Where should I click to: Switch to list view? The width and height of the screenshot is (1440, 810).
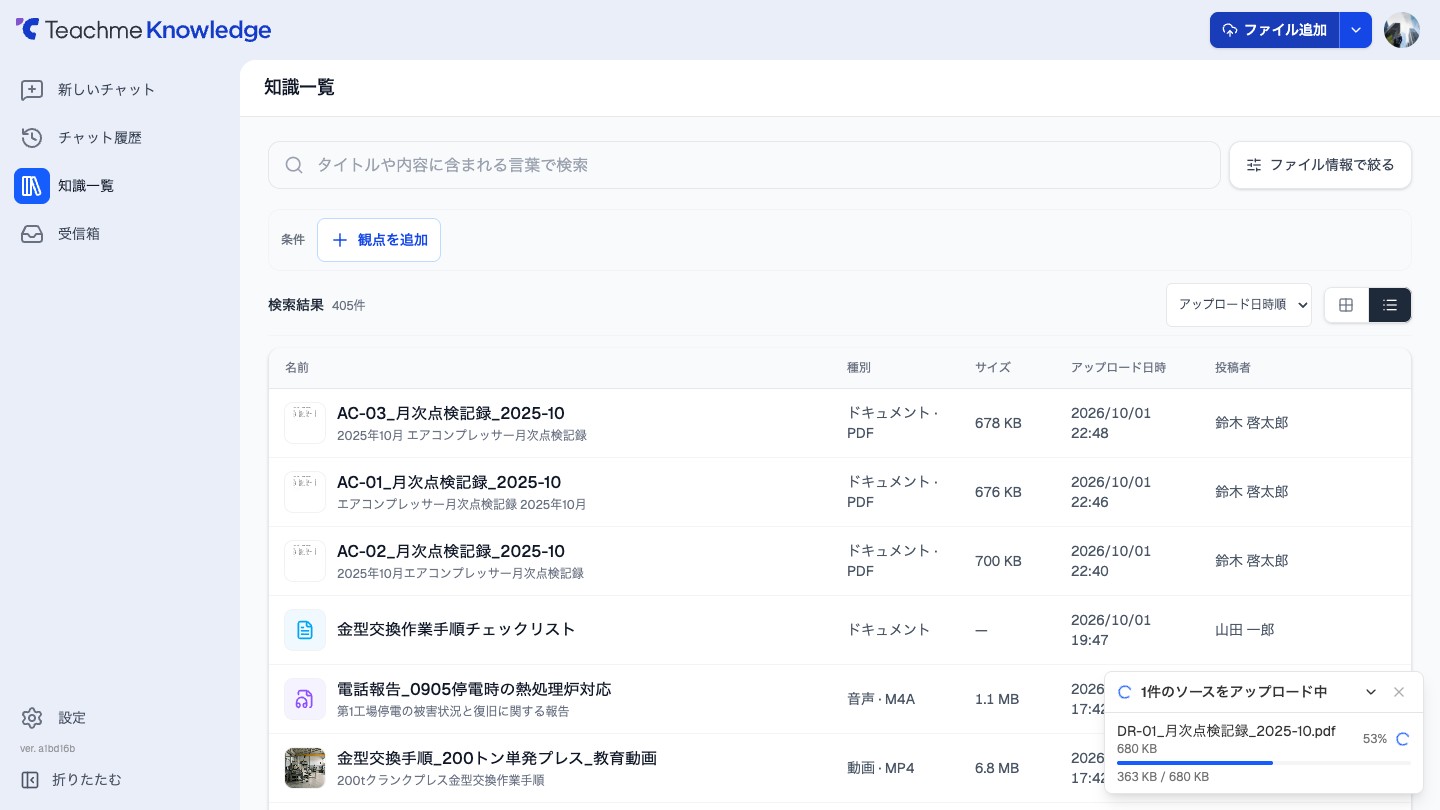(x=1390, y=305)
